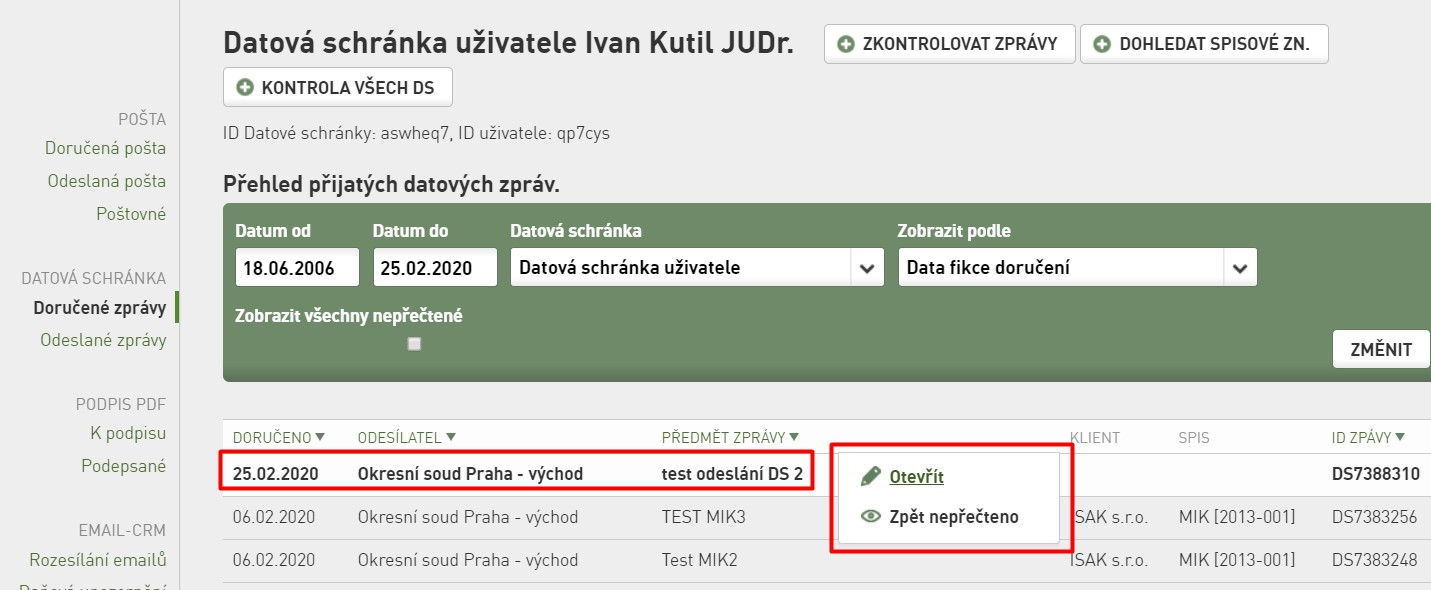The height and width of the screenshot is (590, 1431).
Task: Go to Odeslané zprávy in sidebar
Action: 103,340
